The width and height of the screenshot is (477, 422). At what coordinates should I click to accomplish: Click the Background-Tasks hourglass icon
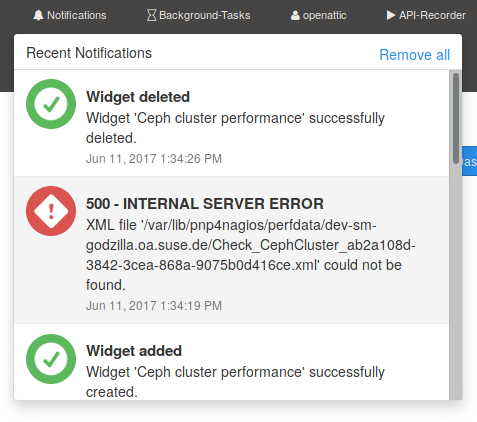(x=151, y=15)
